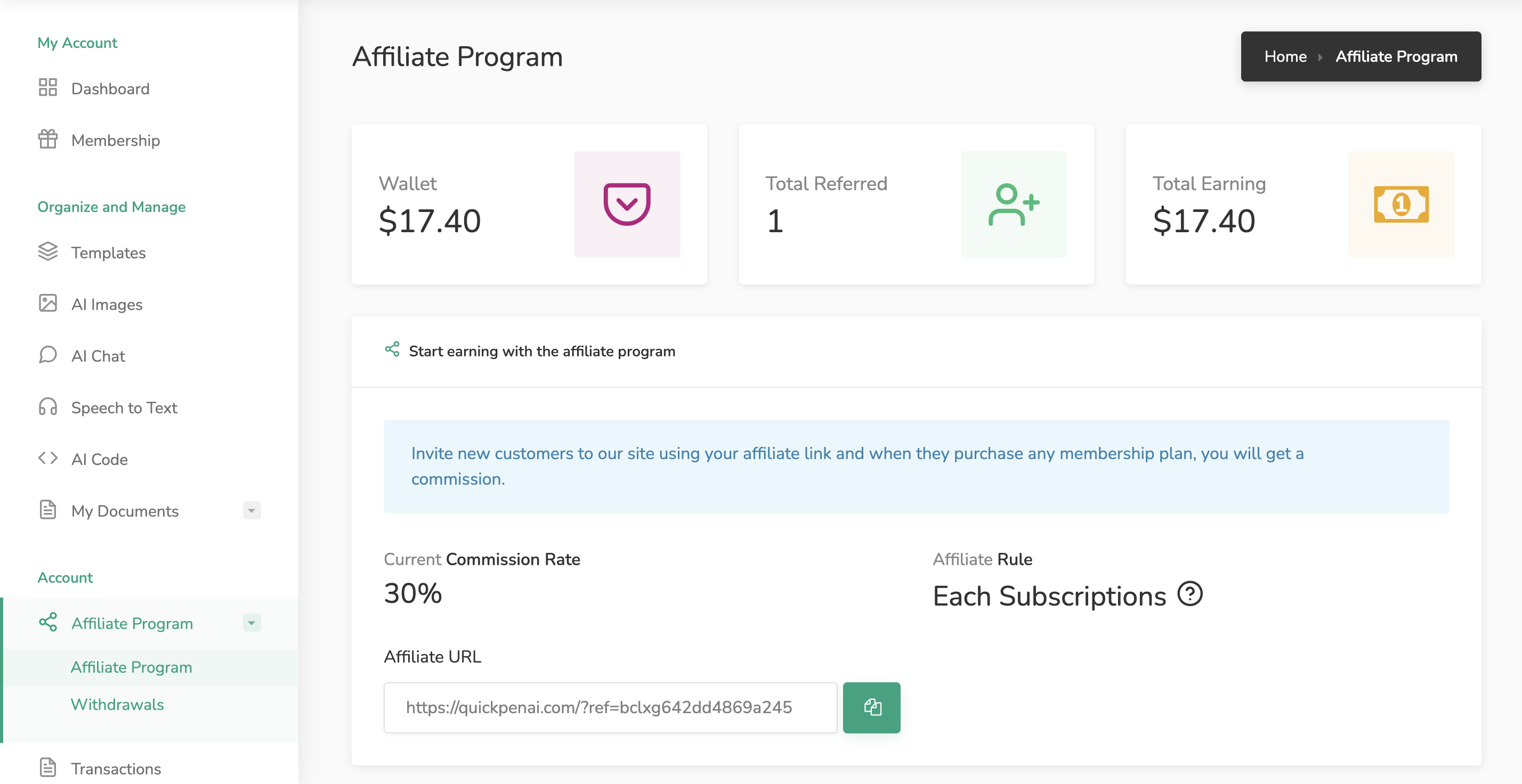Image resolution: width=1522 pixels, height=784 pixels.
Task: Expand the My Documents dropdown arrow
Action: (252, 510)
